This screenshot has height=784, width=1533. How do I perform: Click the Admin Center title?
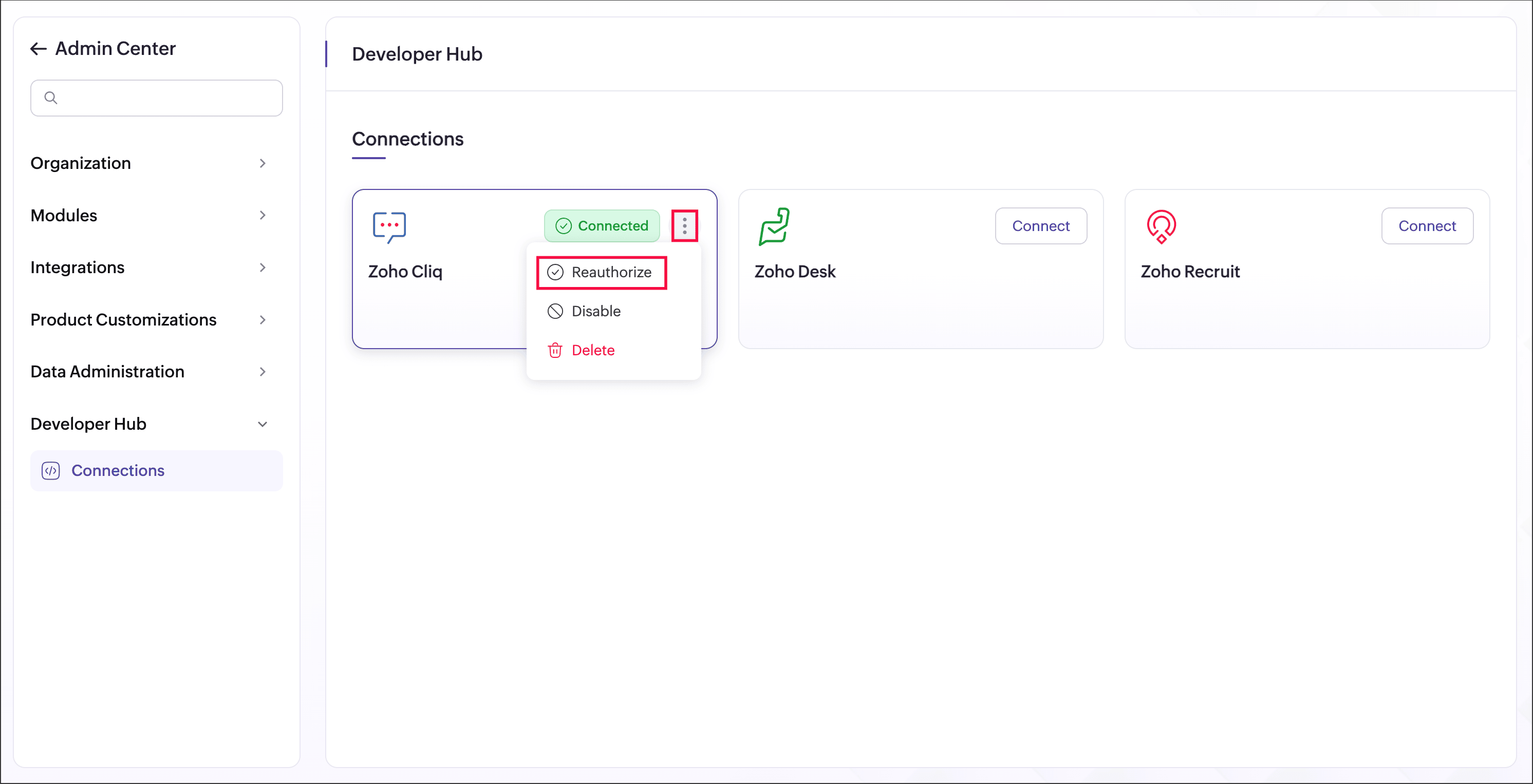coord(116,49)
